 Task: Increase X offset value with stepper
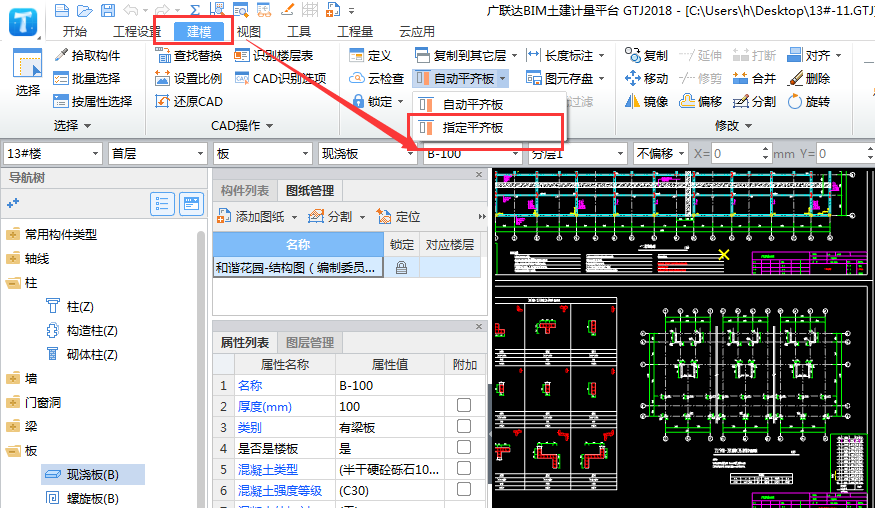(x=765, y=149)
